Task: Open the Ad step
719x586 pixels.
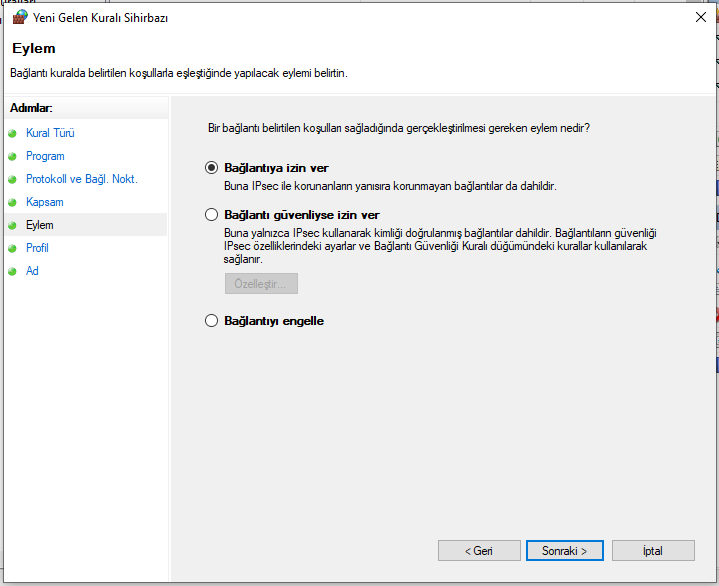Action: [x=32, y=271]
